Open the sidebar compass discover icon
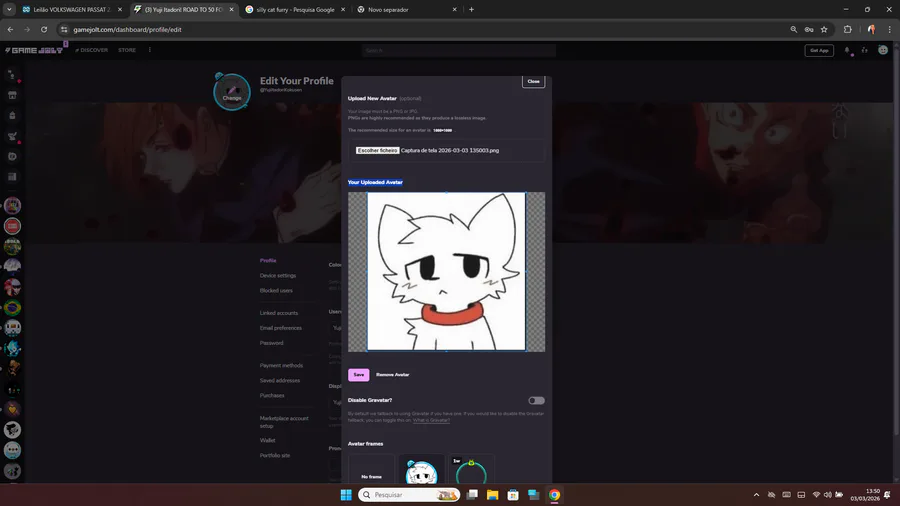This screenshot has height=506, width=900. [12, 156]
